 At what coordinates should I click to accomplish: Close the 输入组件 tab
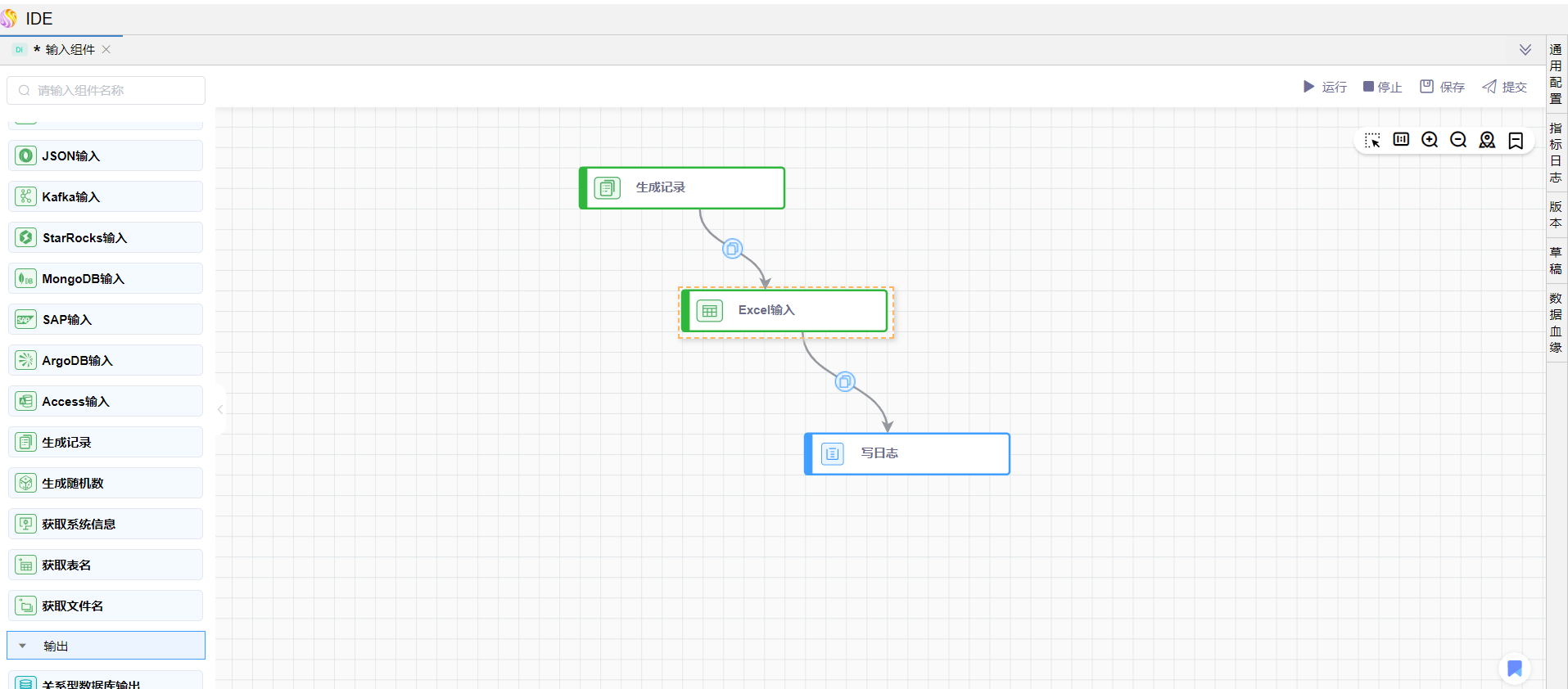[x=106, y=50]
